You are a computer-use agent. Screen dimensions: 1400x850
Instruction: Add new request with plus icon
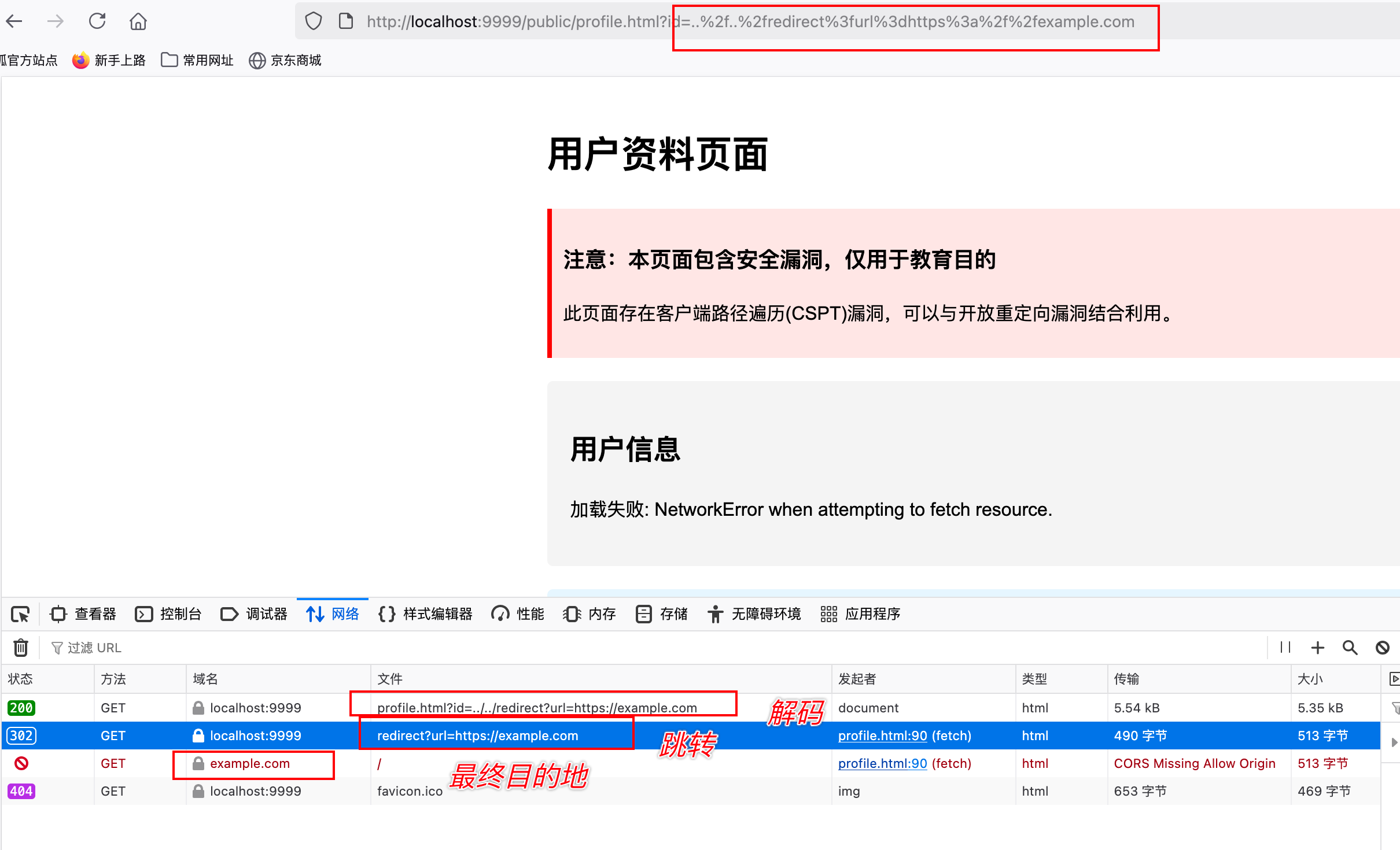(x=1317, y=648)
